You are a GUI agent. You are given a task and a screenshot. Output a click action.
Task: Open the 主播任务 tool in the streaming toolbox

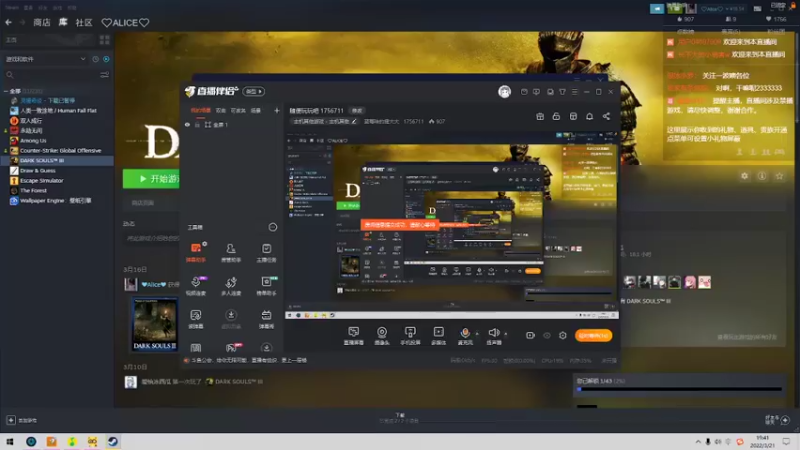click(x=266, y=252)
